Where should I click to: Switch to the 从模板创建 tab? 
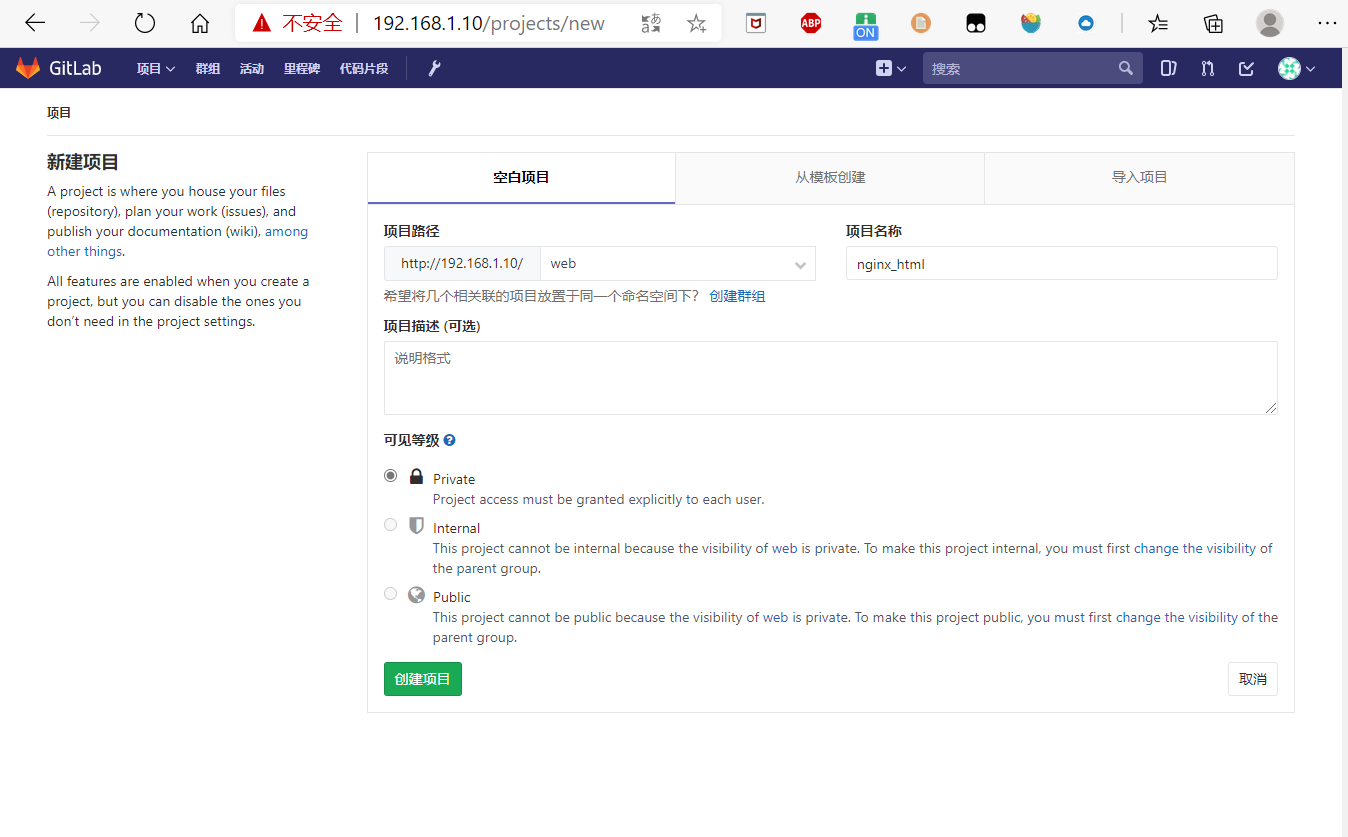(830, 178)
